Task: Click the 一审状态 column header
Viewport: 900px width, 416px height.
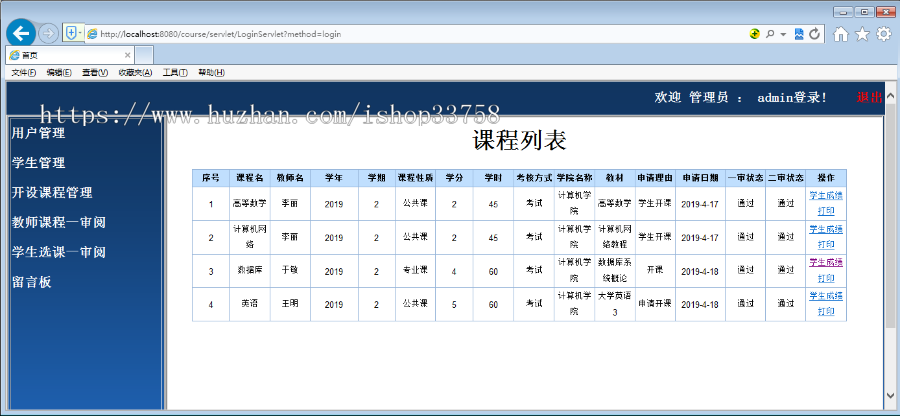Action: click(x=745, y=178)
